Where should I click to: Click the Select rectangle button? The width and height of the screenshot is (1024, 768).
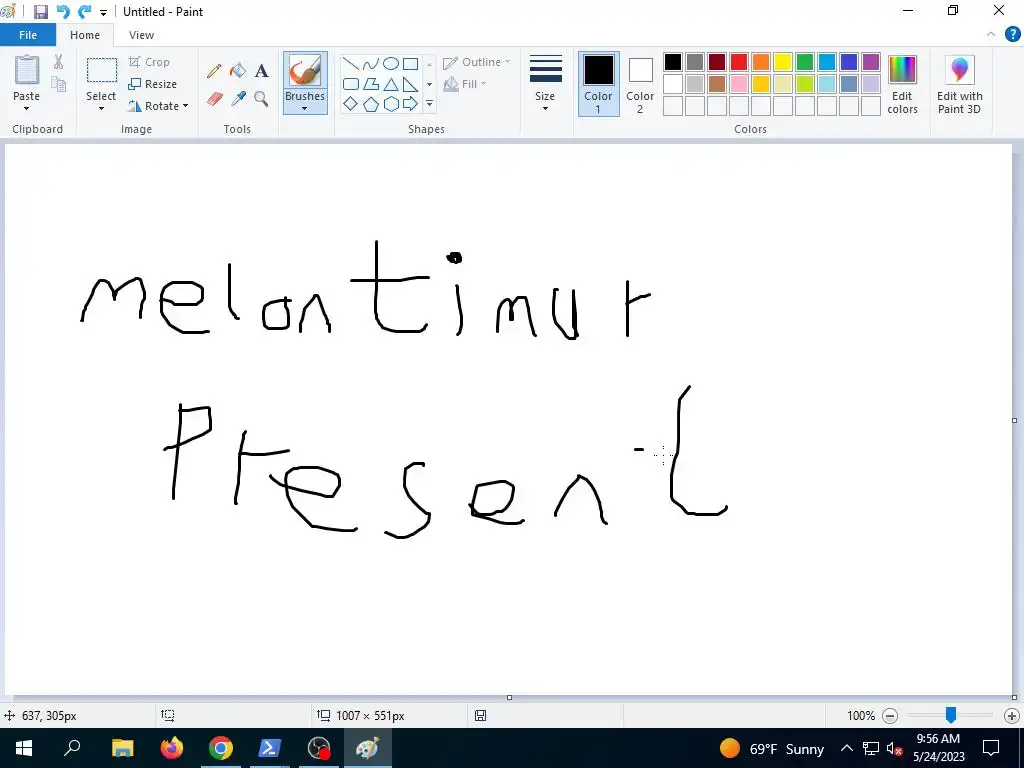point(102,70)
